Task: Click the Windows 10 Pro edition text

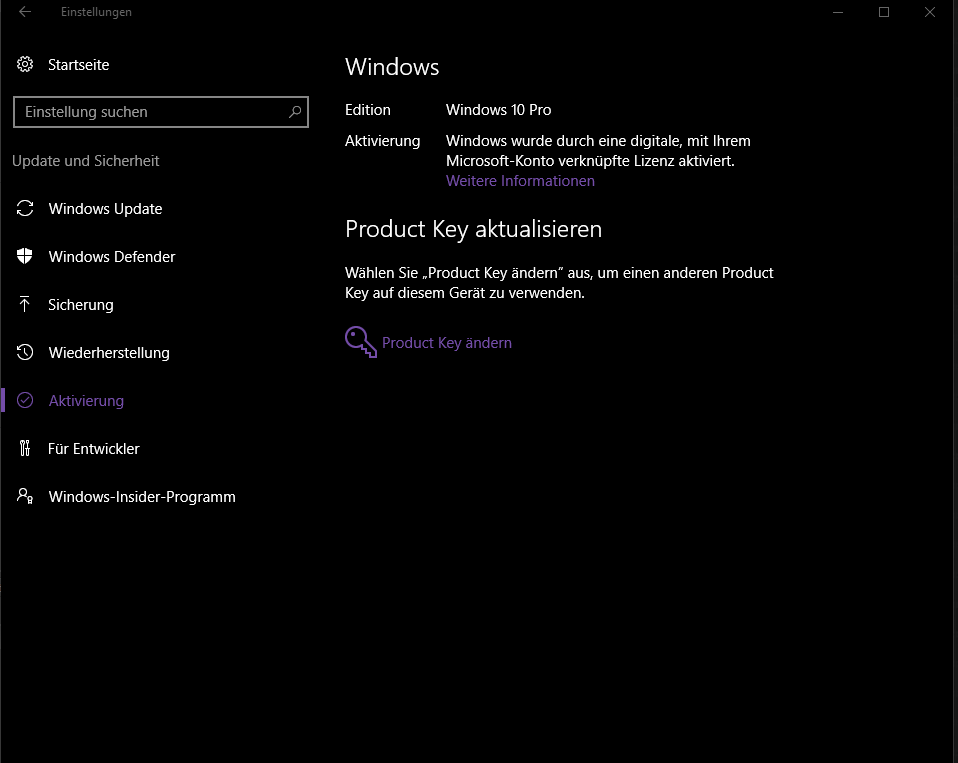Action: coord(499,110)
